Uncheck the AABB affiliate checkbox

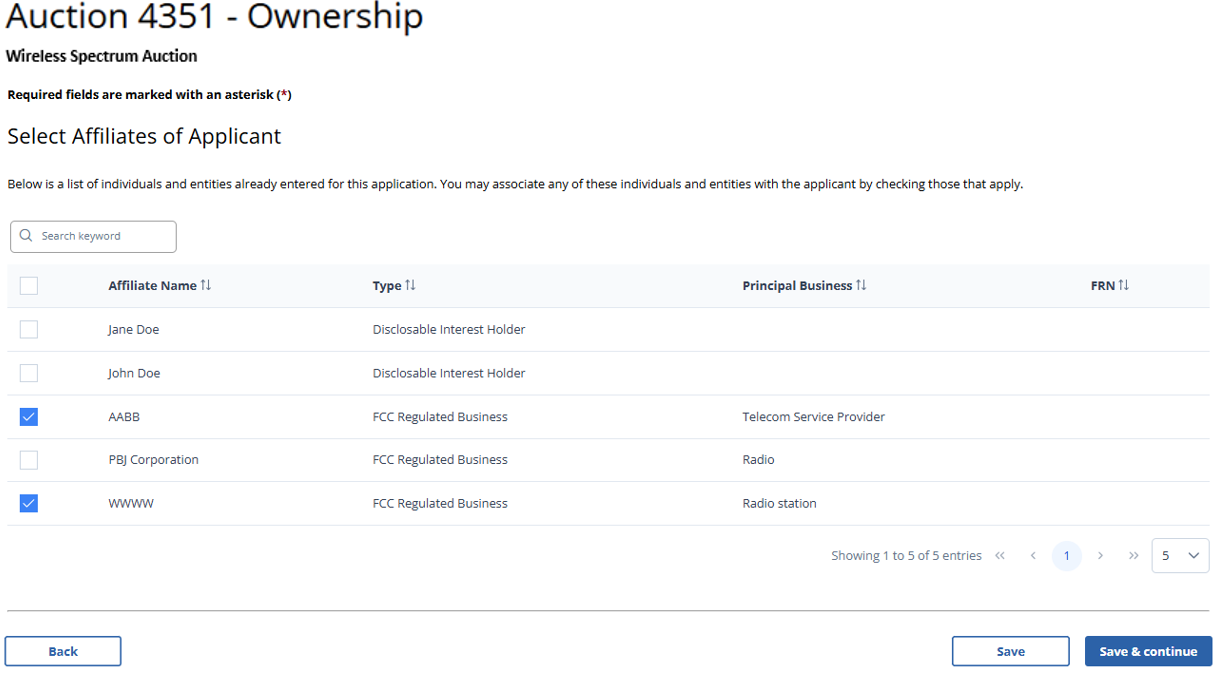pos(29,417)
